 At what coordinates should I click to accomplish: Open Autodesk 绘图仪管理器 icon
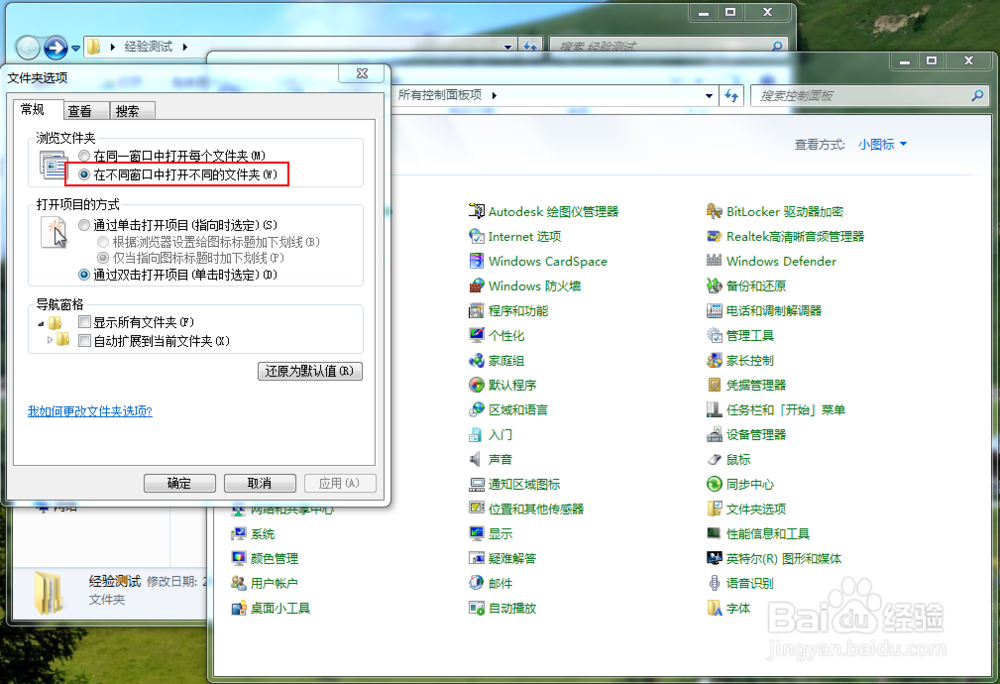pyautogui.click(x=476, y=211)
